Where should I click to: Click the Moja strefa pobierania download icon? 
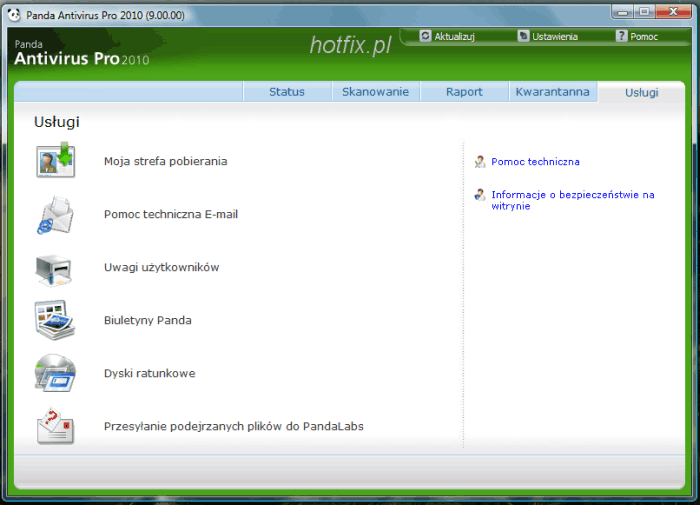click(x=56, y=161)
